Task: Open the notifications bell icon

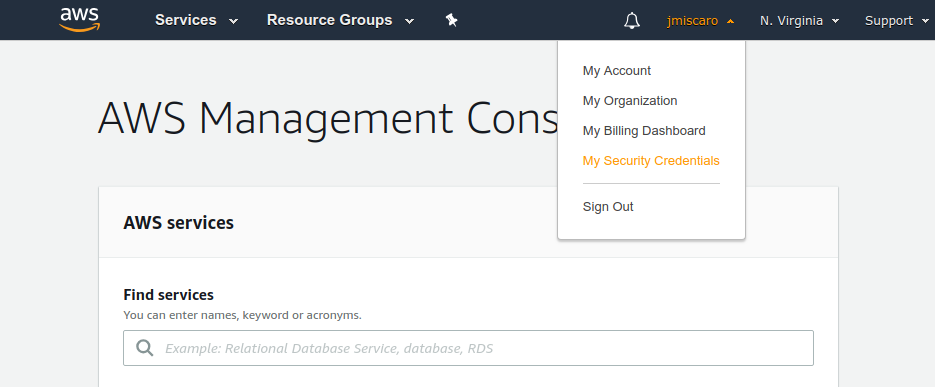Action: pyautogui.click(x=631, y=21)
